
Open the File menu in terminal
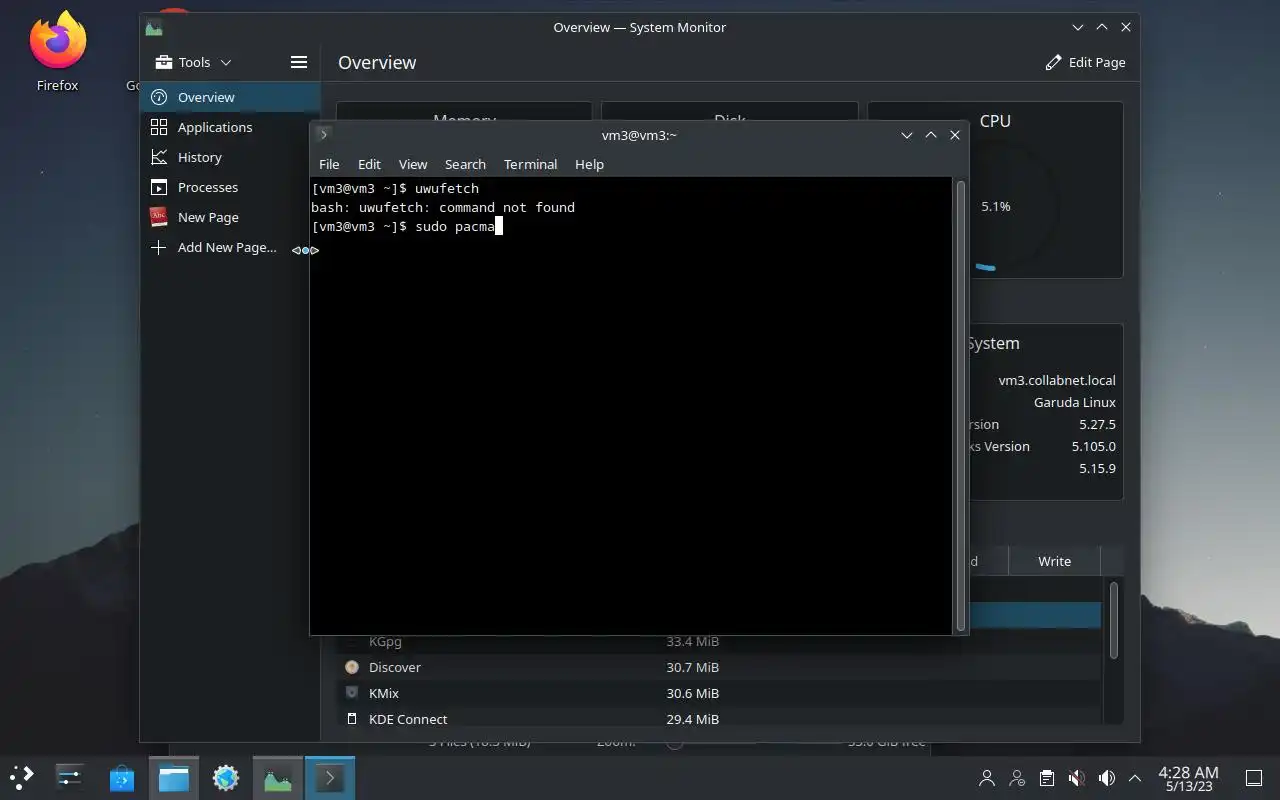point(329,164)
